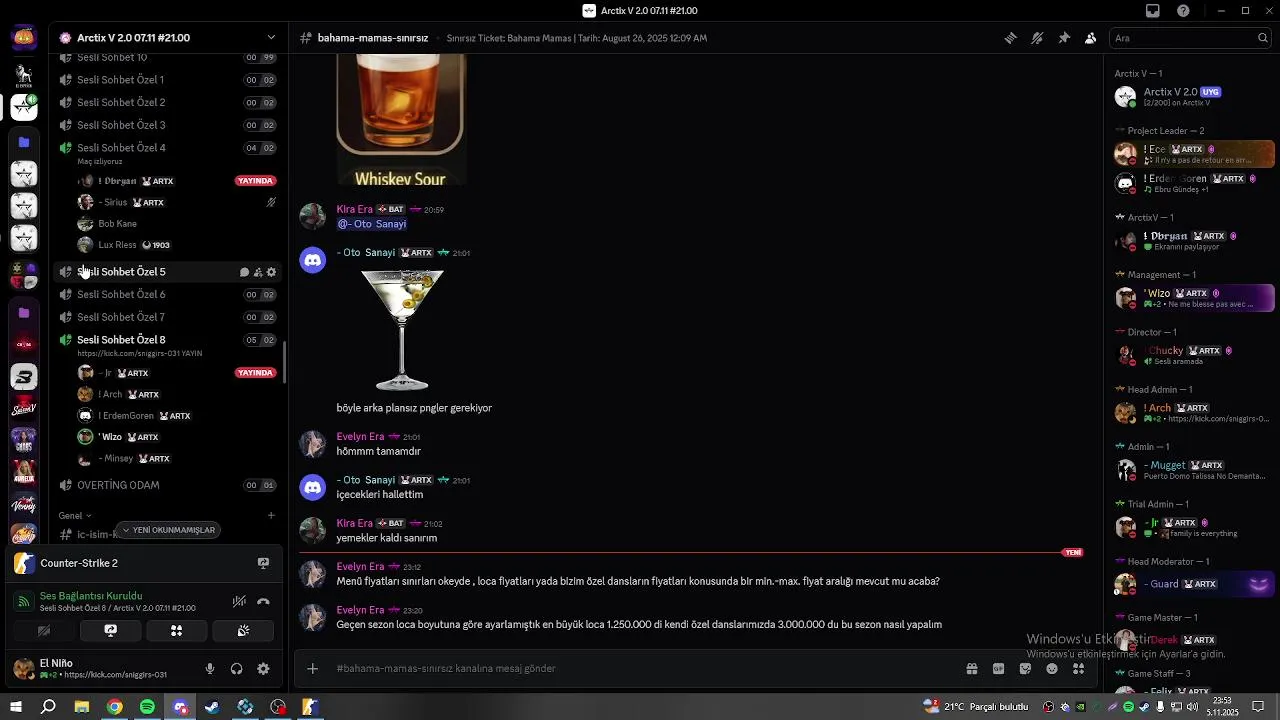The width and height of the screenshot is (1280, 720).
Task: Click the plus attachment button in message box
Action: pos(313,669)
